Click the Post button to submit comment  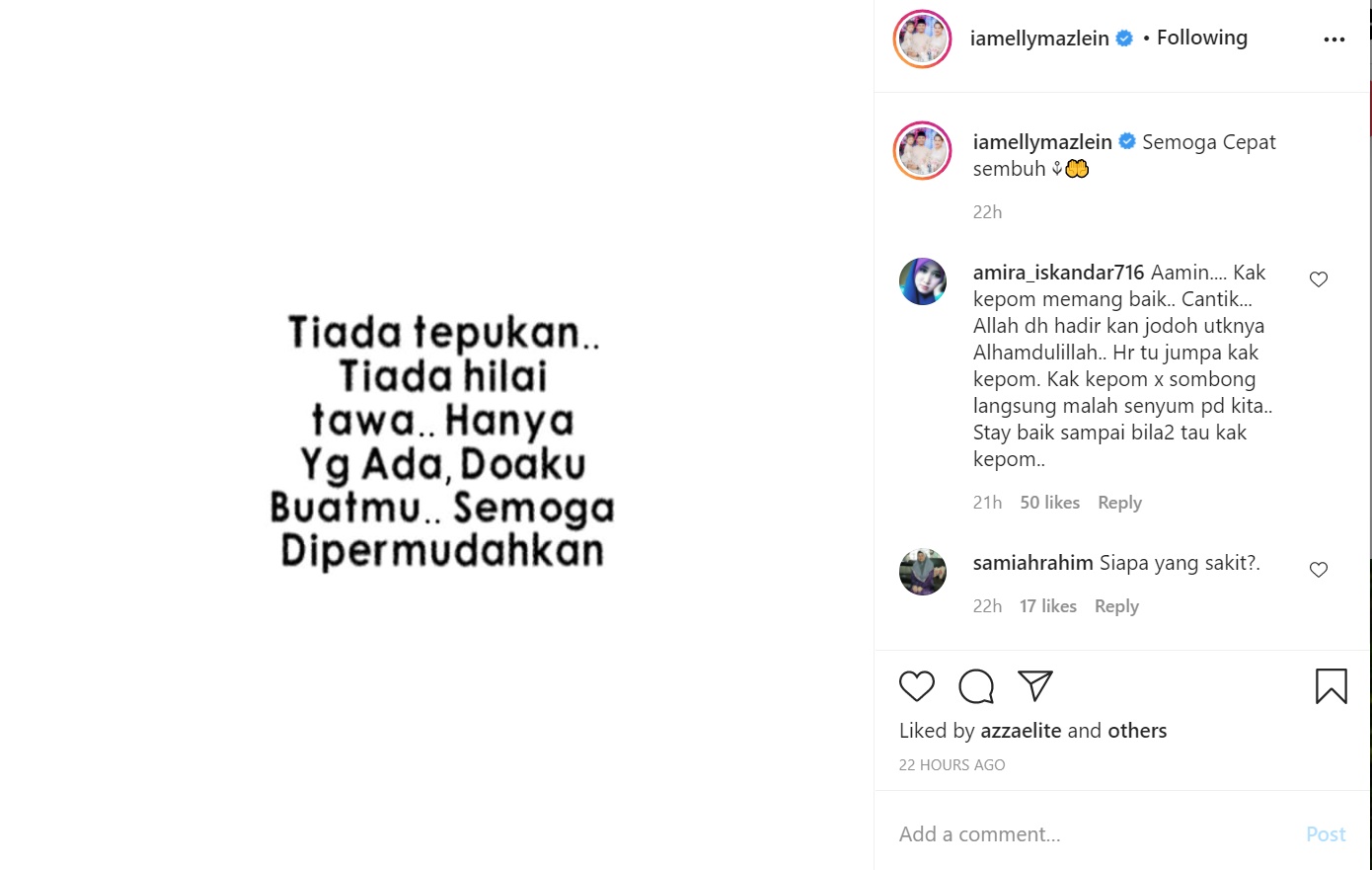click(x=1326, y=834)
